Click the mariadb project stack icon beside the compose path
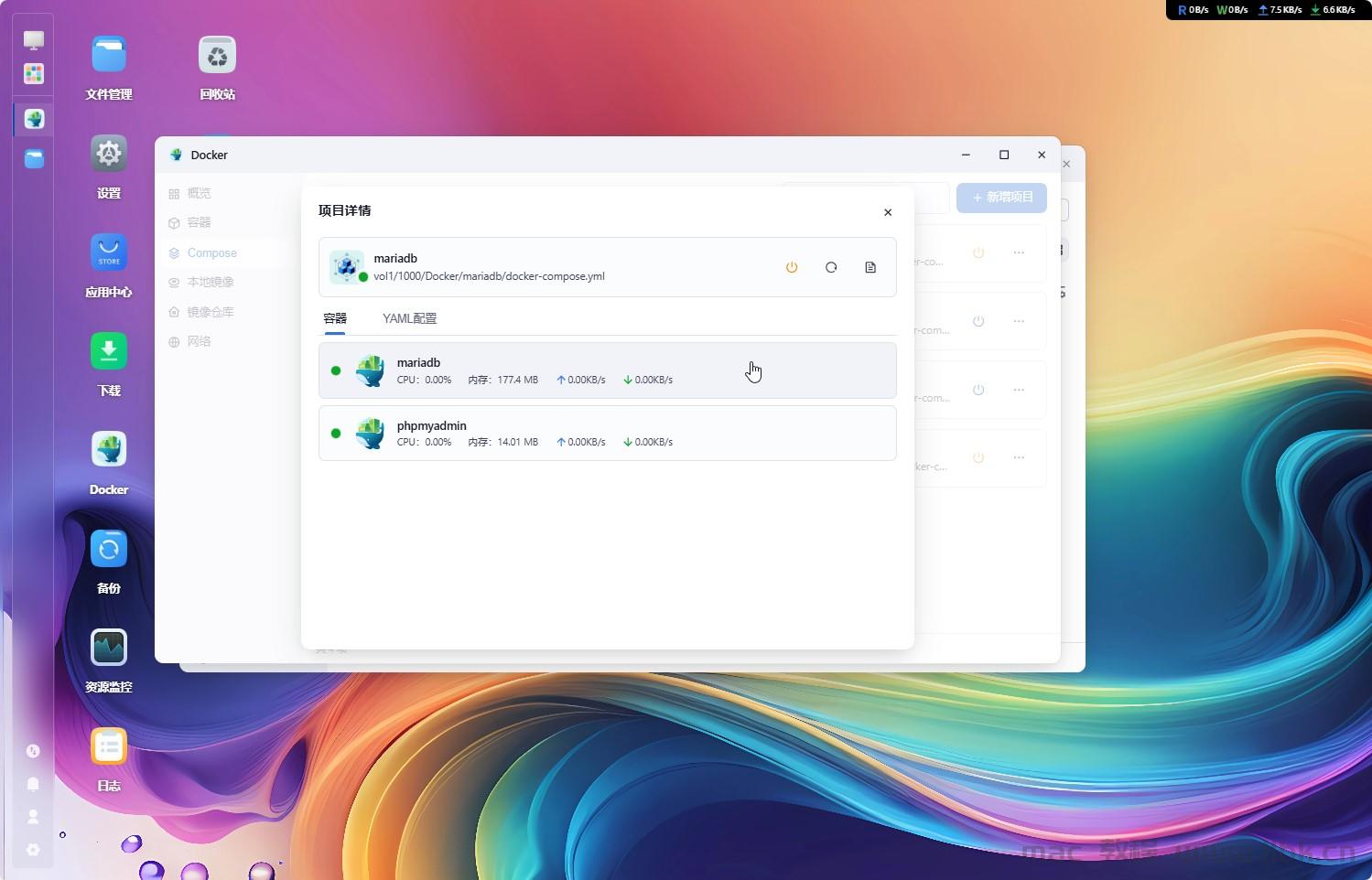 click(347, 267)
